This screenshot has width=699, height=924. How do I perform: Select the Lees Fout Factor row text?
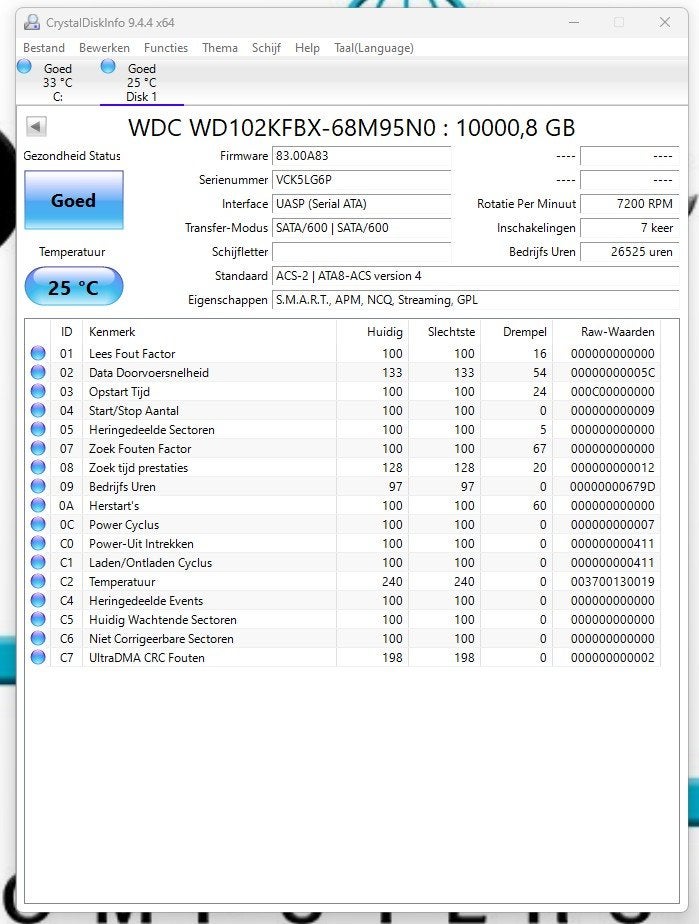[x=132, y=354]
